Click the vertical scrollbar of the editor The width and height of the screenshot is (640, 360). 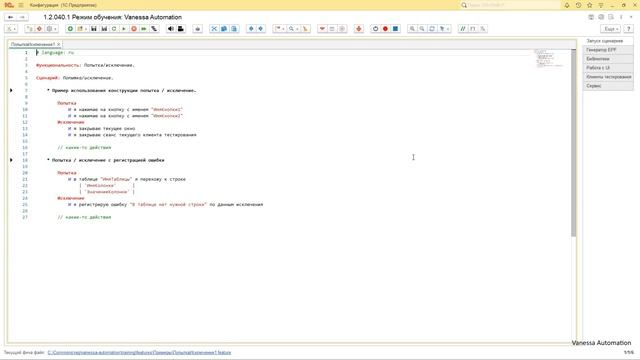[x=573, y=143]
